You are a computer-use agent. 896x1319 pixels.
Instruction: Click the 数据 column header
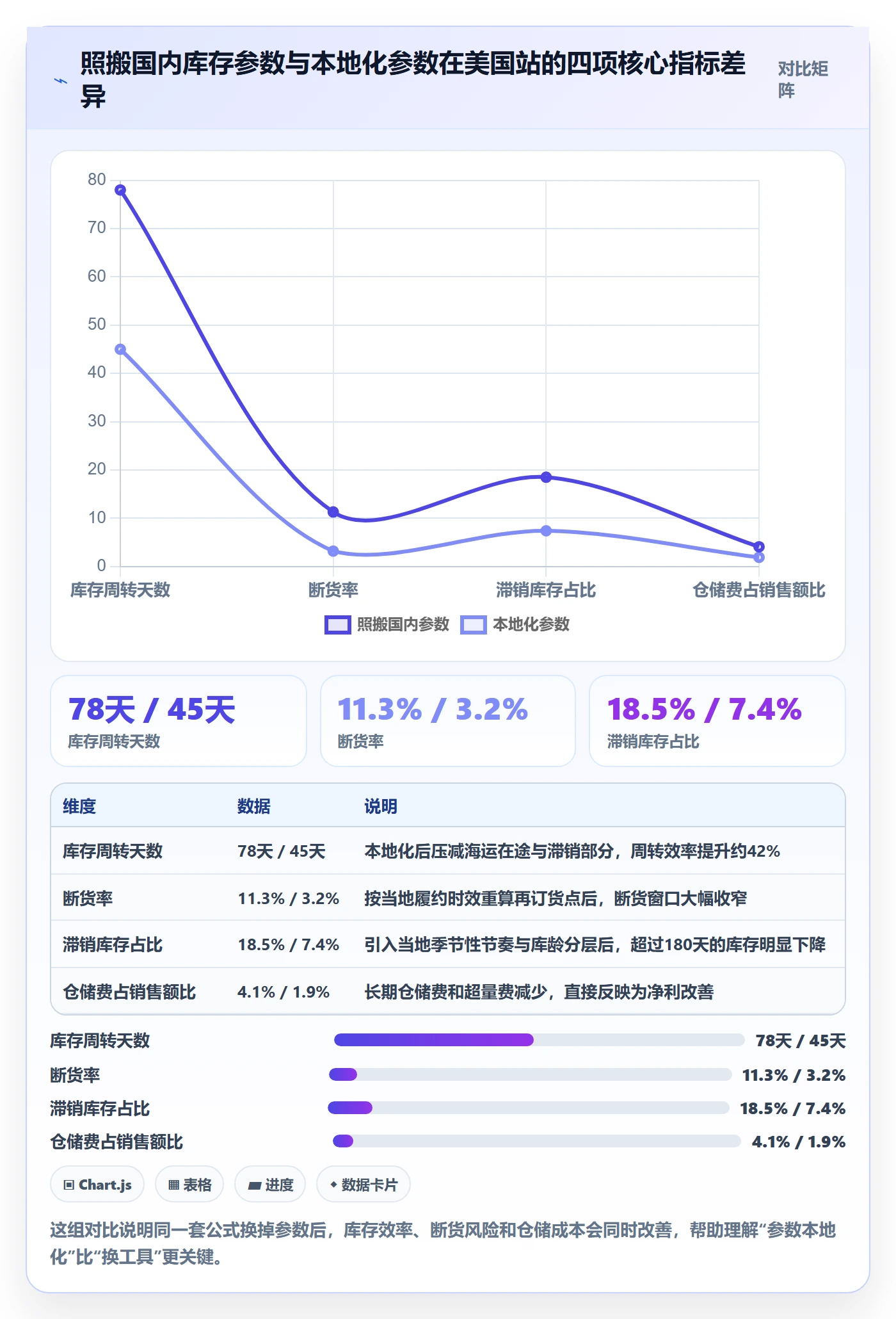click(254, 807)
